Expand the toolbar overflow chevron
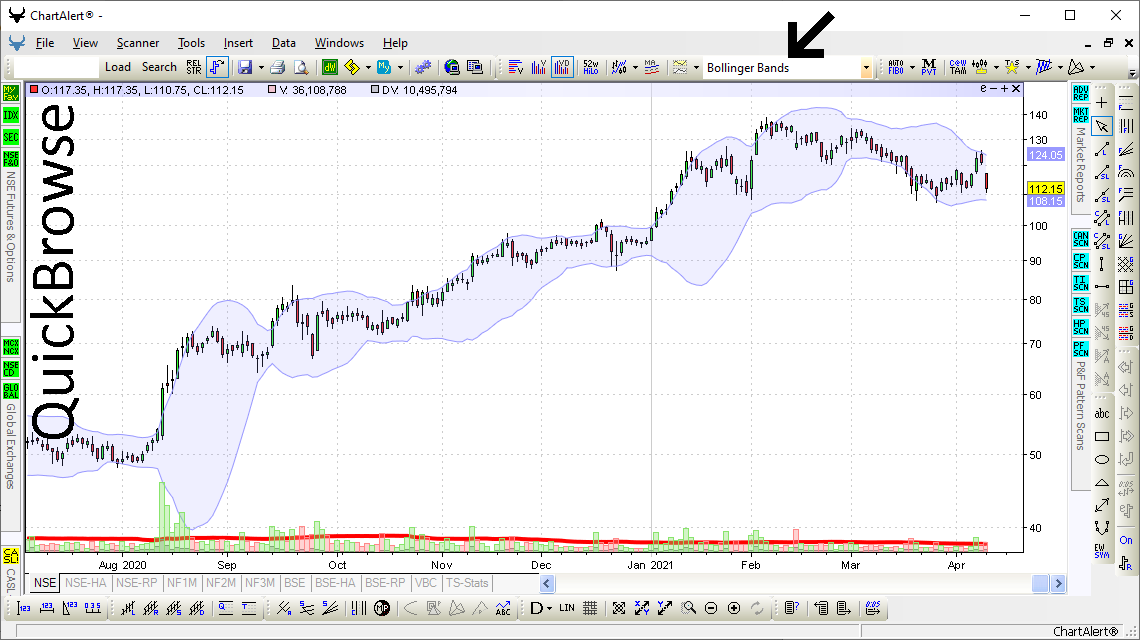 coord(1132,73)
